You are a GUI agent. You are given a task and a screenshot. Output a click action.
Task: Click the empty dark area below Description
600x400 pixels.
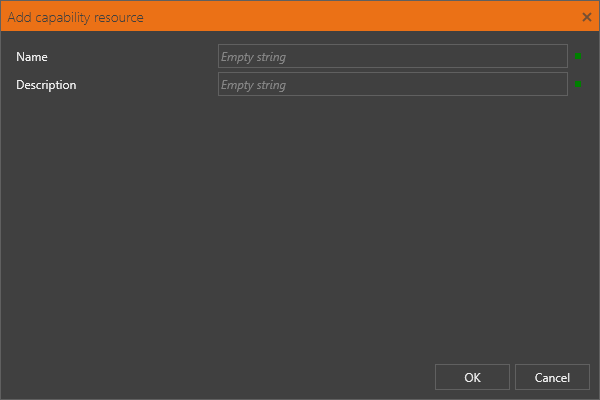(300, 226)
